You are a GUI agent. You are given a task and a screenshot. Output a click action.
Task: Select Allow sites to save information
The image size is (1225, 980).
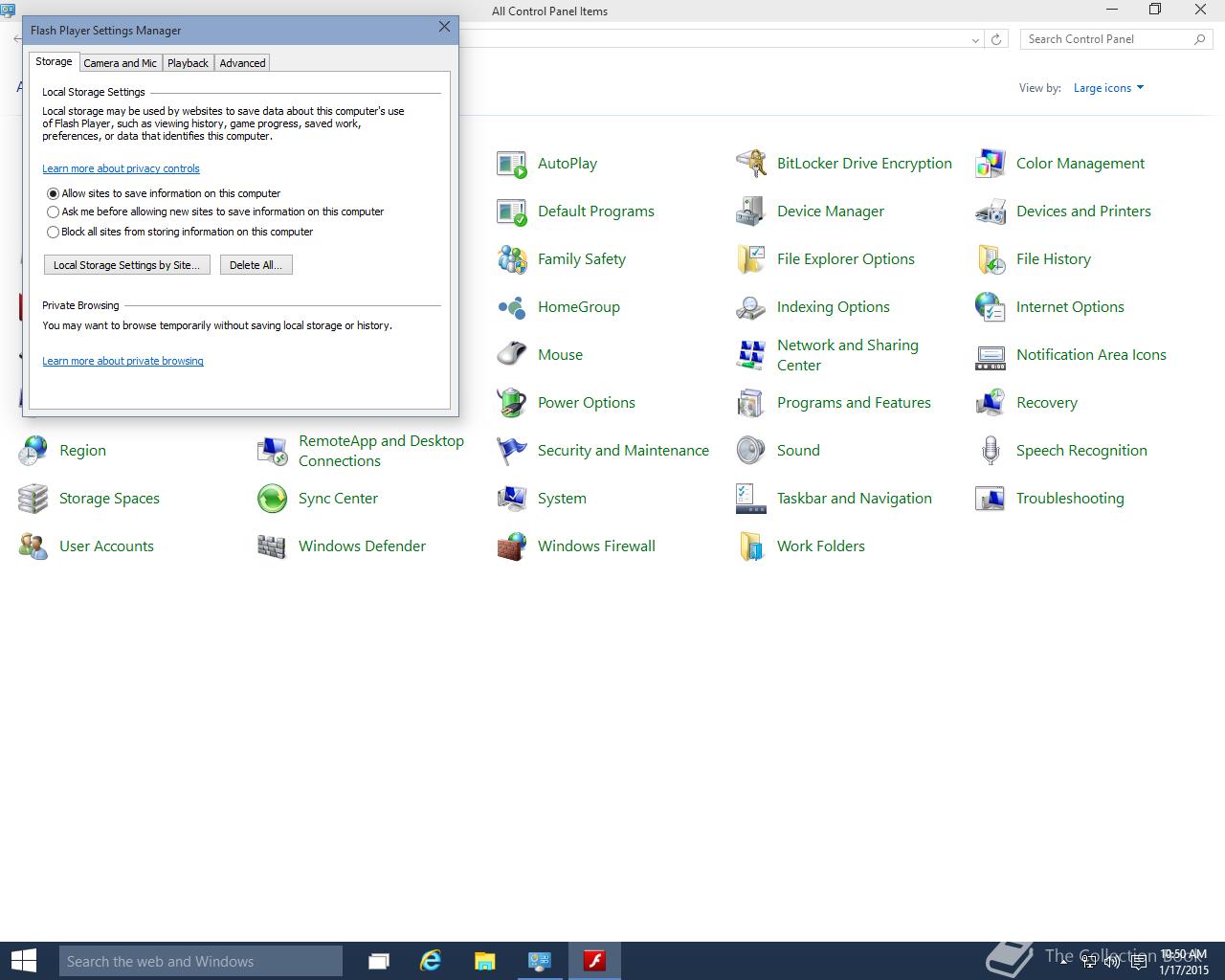54,193
